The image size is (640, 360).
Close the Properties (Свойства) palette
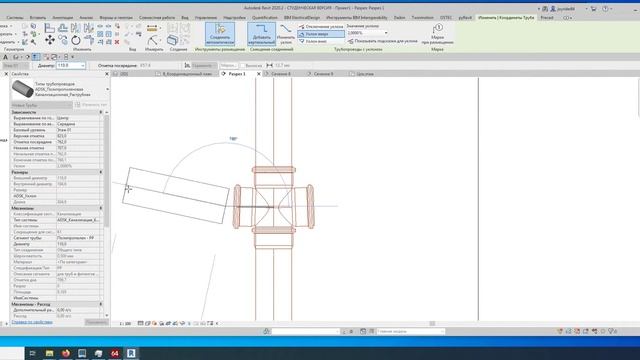click(107, 74)
